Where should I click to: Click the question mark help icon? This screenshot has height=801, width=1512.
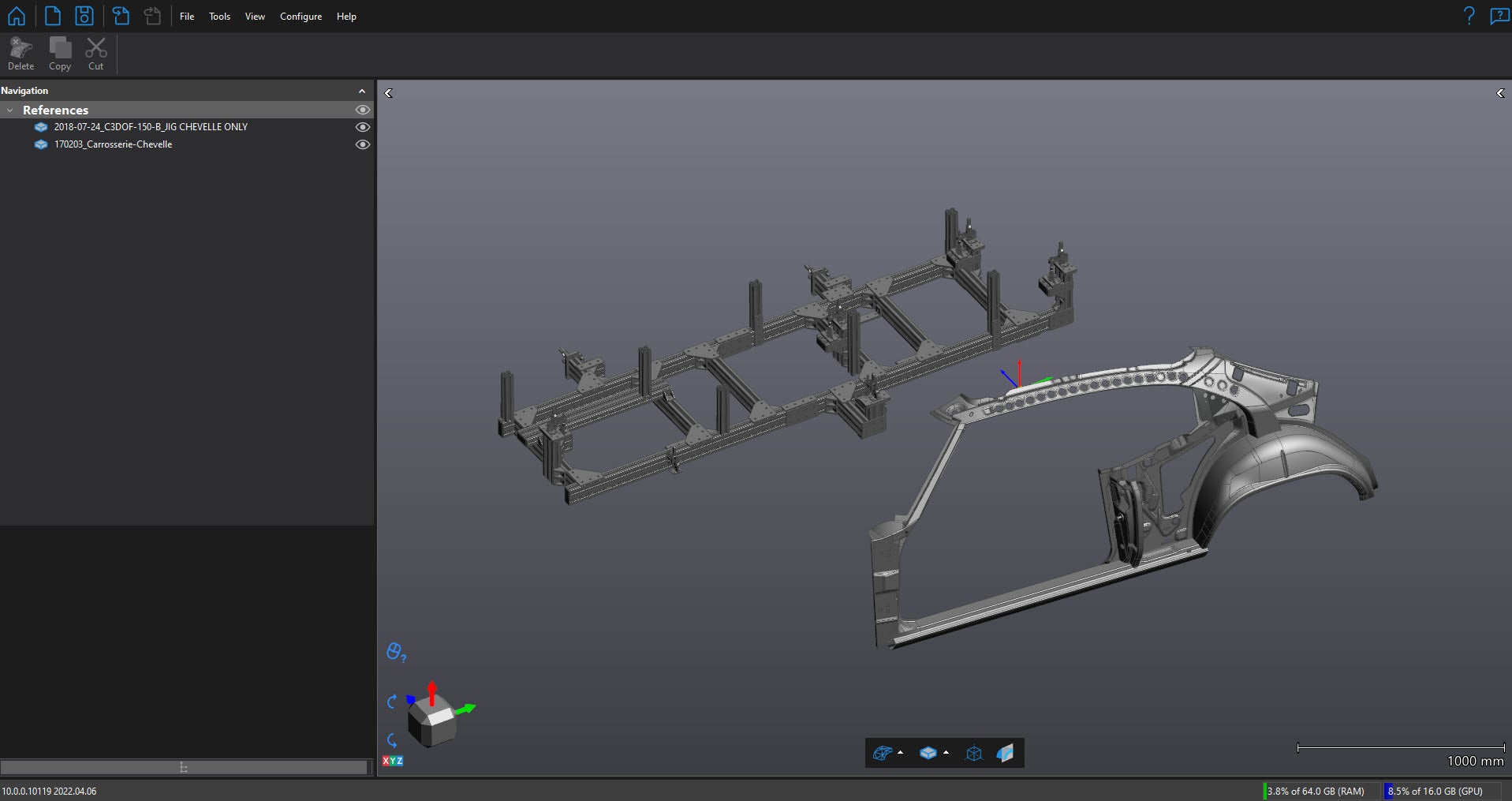(1468, 16)
